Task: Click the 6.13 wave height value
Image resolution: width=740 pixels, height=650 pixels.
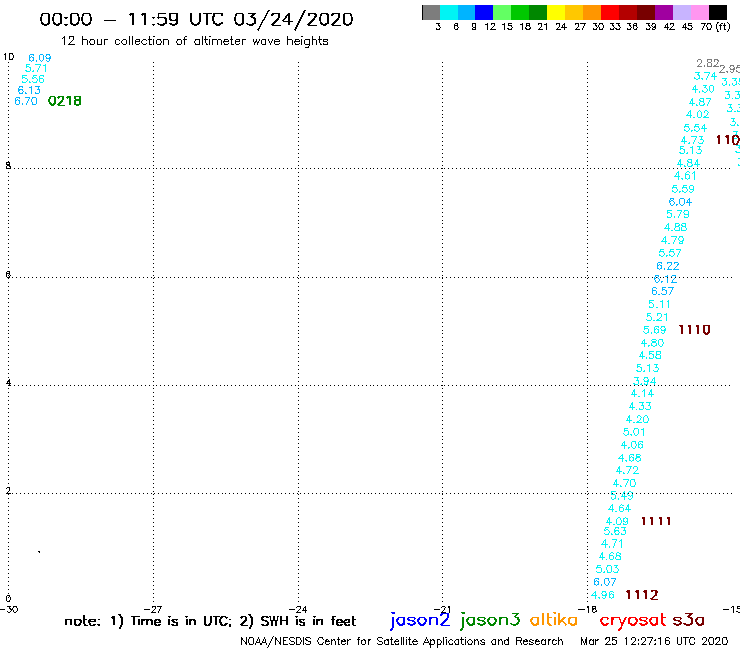Action: tap(29, 90)
